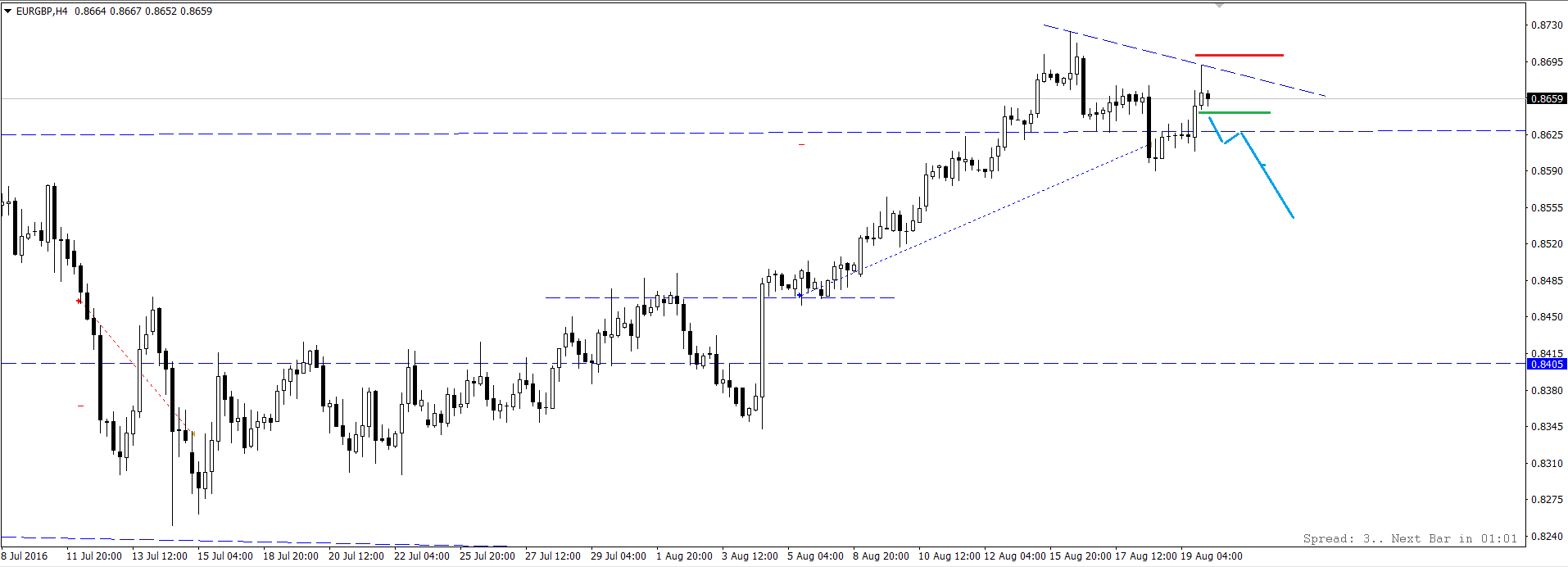
Task: Click the 0.8450 price scale label
Action: tap(1547, 317)
